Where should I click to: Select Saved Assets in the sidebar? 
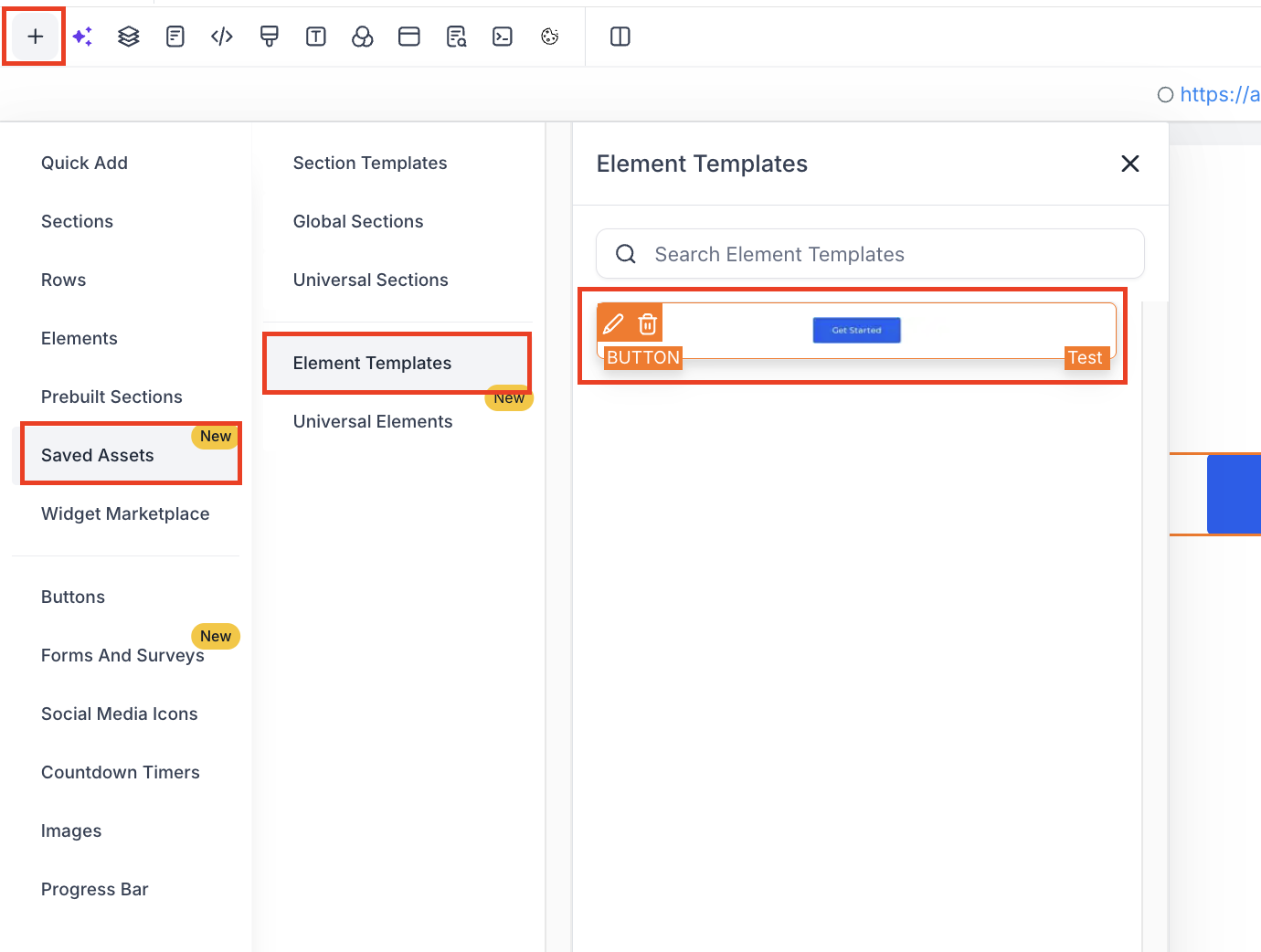(98, 455)
